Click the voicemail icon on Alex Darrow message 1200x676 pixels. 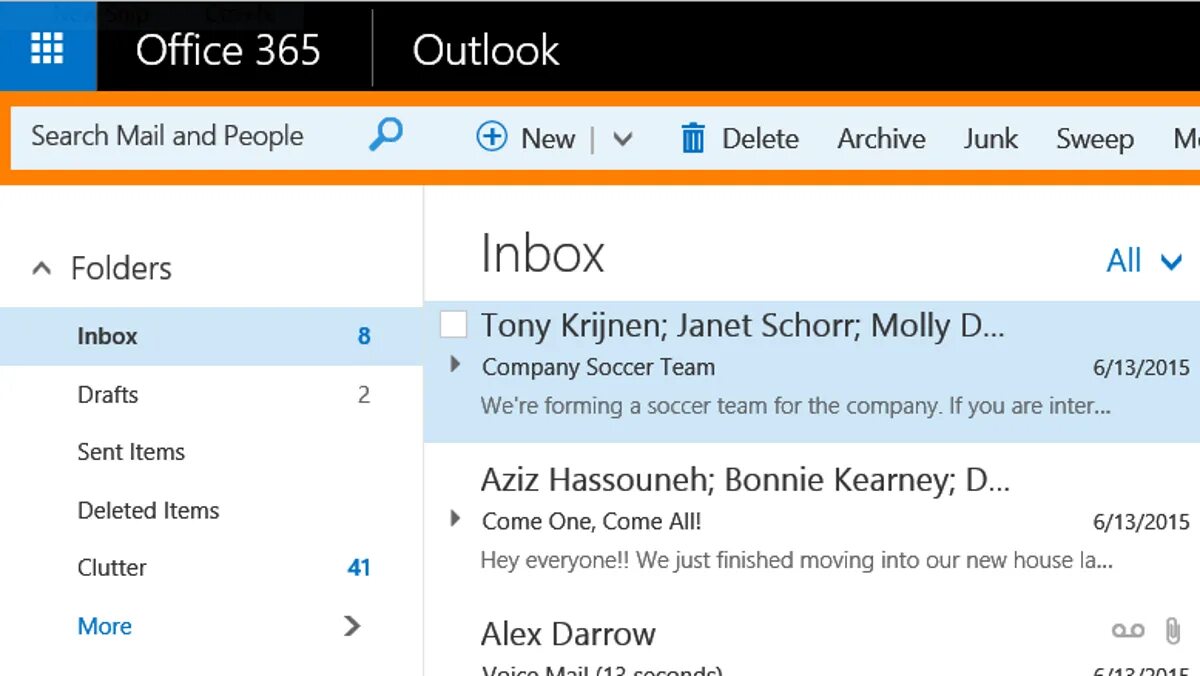click(x=1128, y=630)
